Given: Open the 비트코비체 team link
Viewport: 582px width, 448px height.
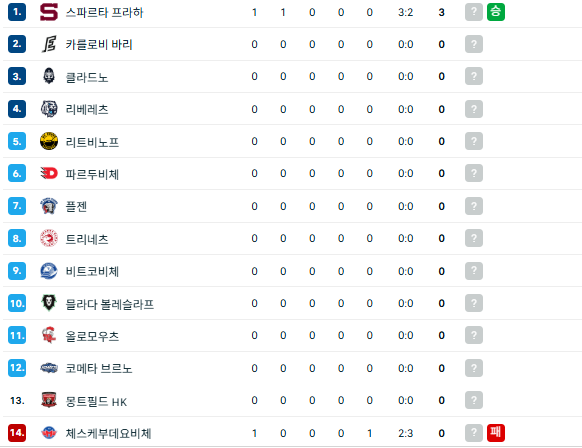Looking at the screenshot, I should 92,271.
